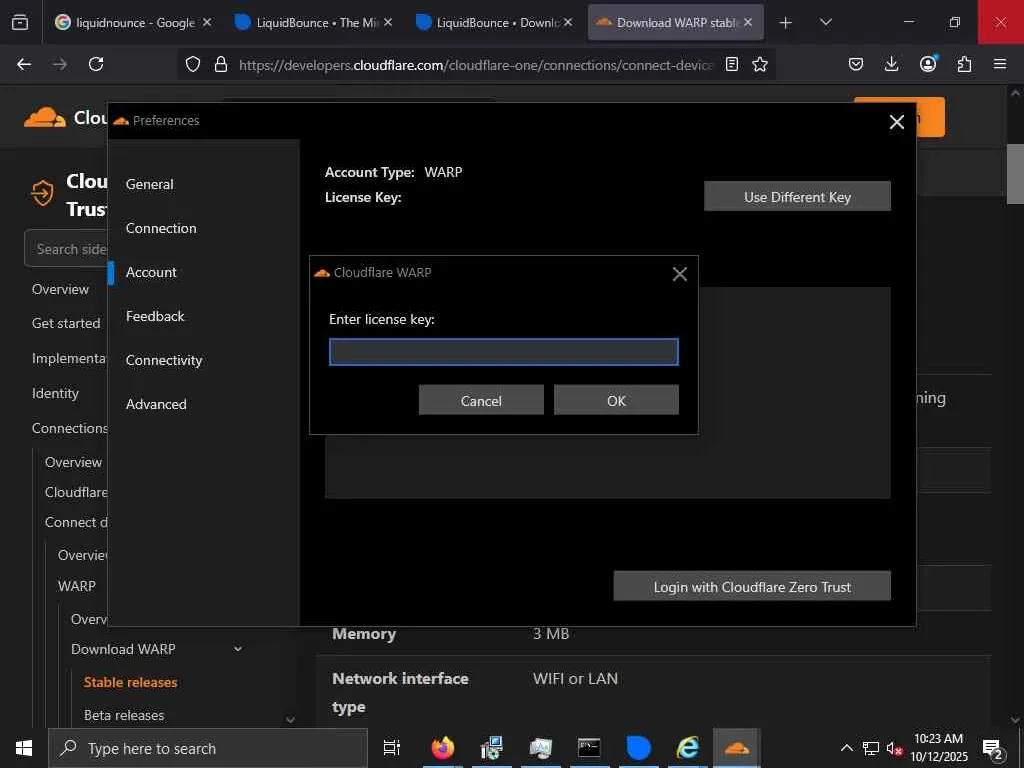The height and width of the screenshot is (768, 1024).
Task: Open Command Prompt taskbar icon
Action: pos(588,748)
